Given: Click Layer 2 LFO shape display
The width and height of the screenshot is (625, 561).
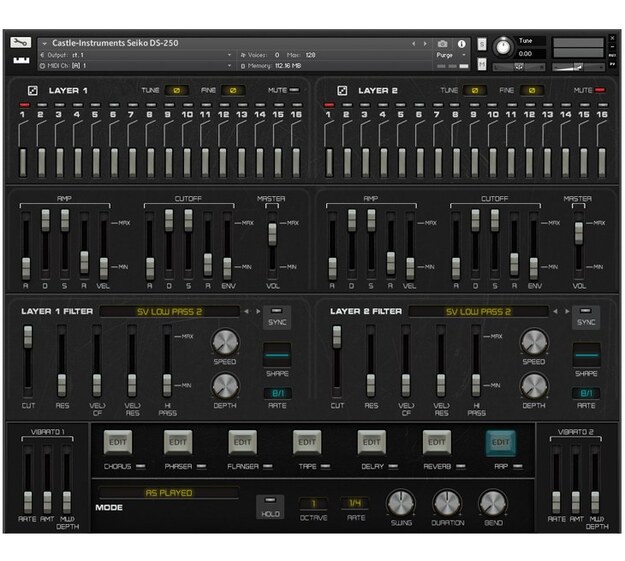Looking at the screenshot, I should (586, 355).
